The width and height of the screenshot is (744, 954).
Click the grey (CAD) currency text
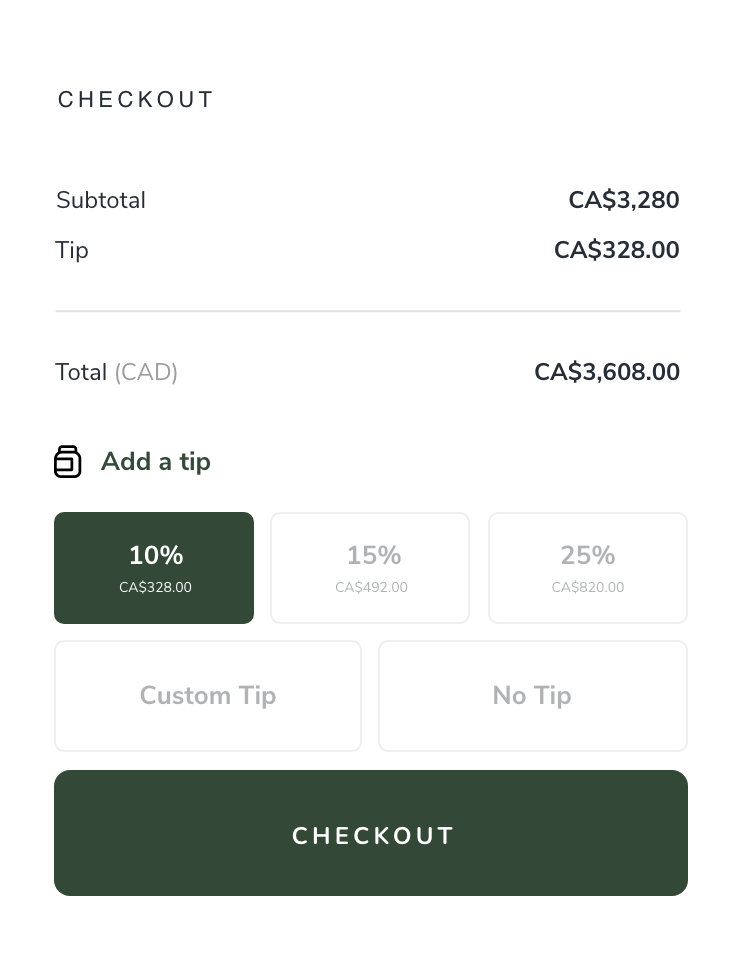coord(146,372)
